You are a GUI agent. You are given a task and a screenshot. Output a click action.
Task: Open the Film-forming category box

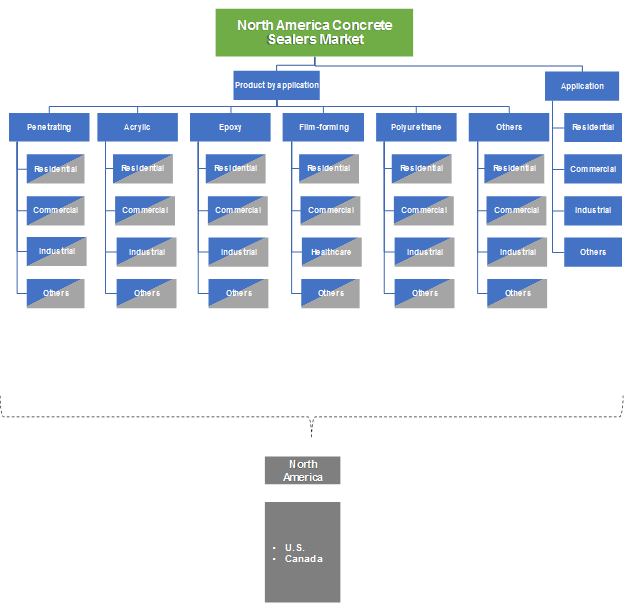tap(322, 127)
